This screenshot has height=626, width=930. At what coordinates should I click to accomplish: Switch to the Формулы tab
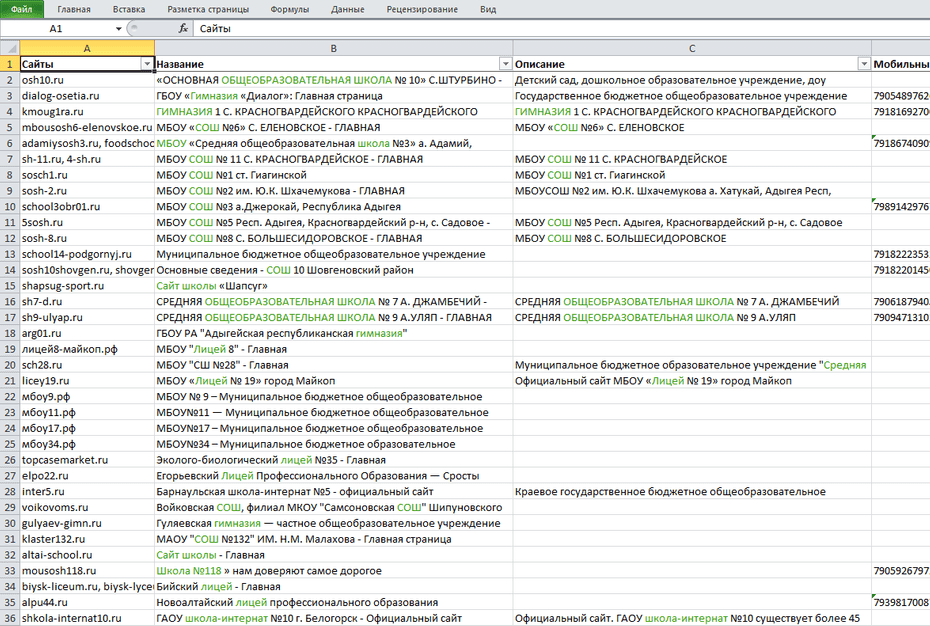290,9
